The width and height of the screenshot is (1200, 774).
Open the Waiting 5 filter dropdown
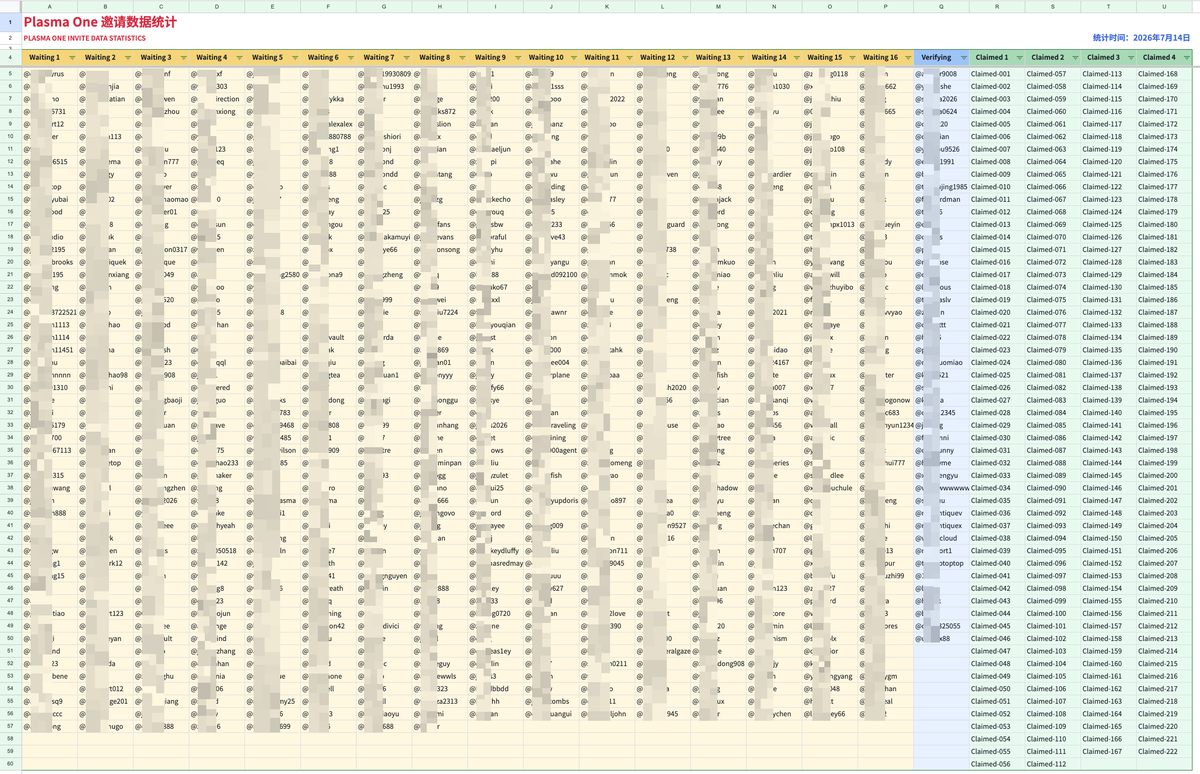pyautogui.click(x=295, y=58)
